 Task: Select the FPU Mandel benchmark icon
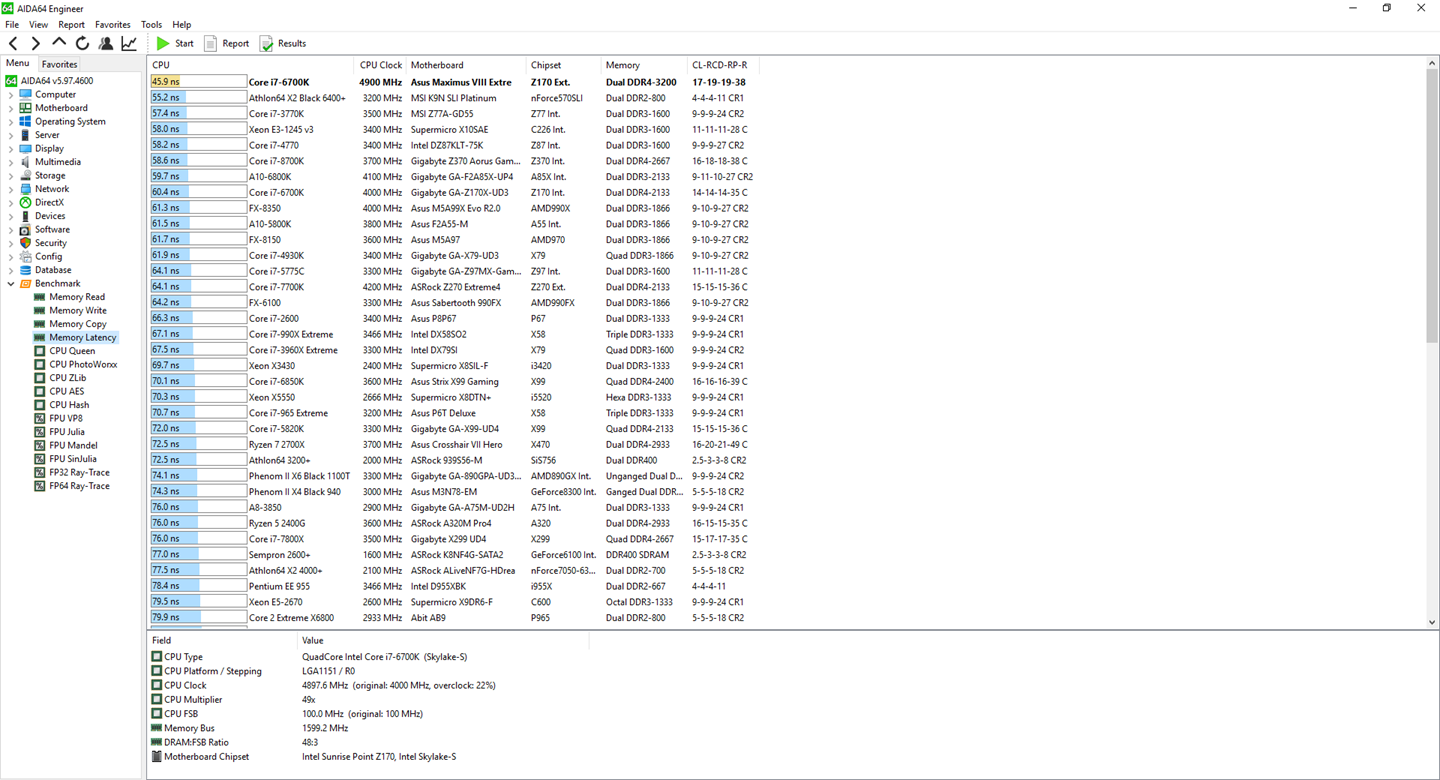(x=40, y=446)
